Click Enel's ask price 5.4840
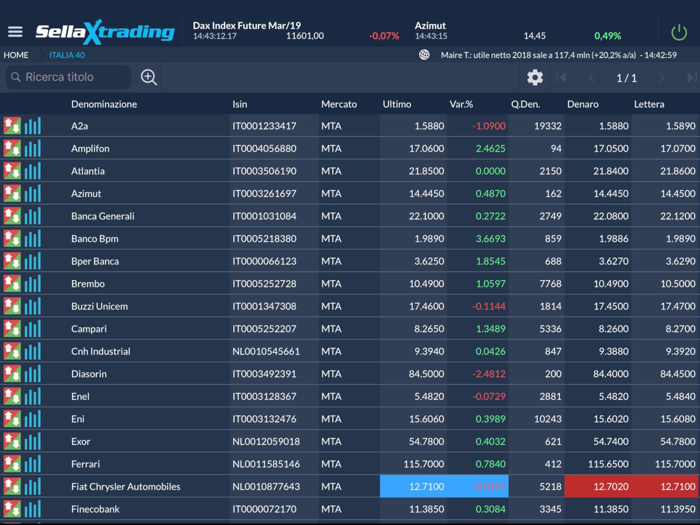Screen dimensions: 700x525 pos(680,396)
